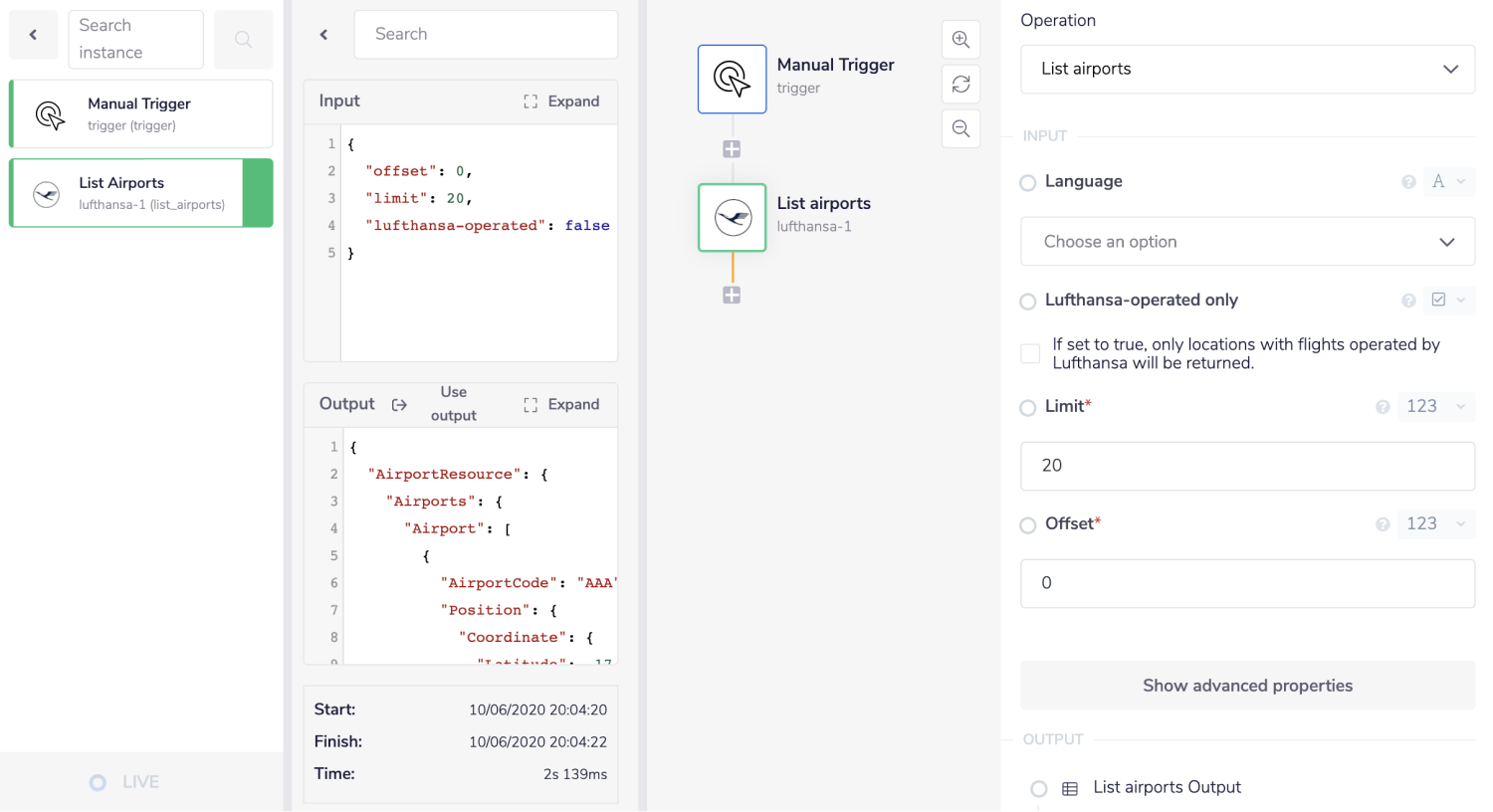Click the search magnifier button for instances
The width and height of the screenshot is (1493, 812).
[243, 40]
